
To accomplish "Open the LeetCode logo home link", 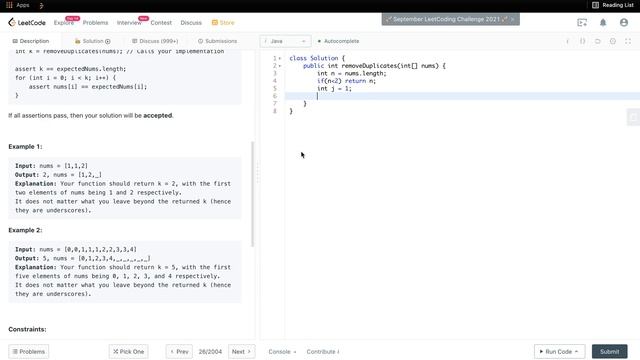I will click(x=27, y=22).
